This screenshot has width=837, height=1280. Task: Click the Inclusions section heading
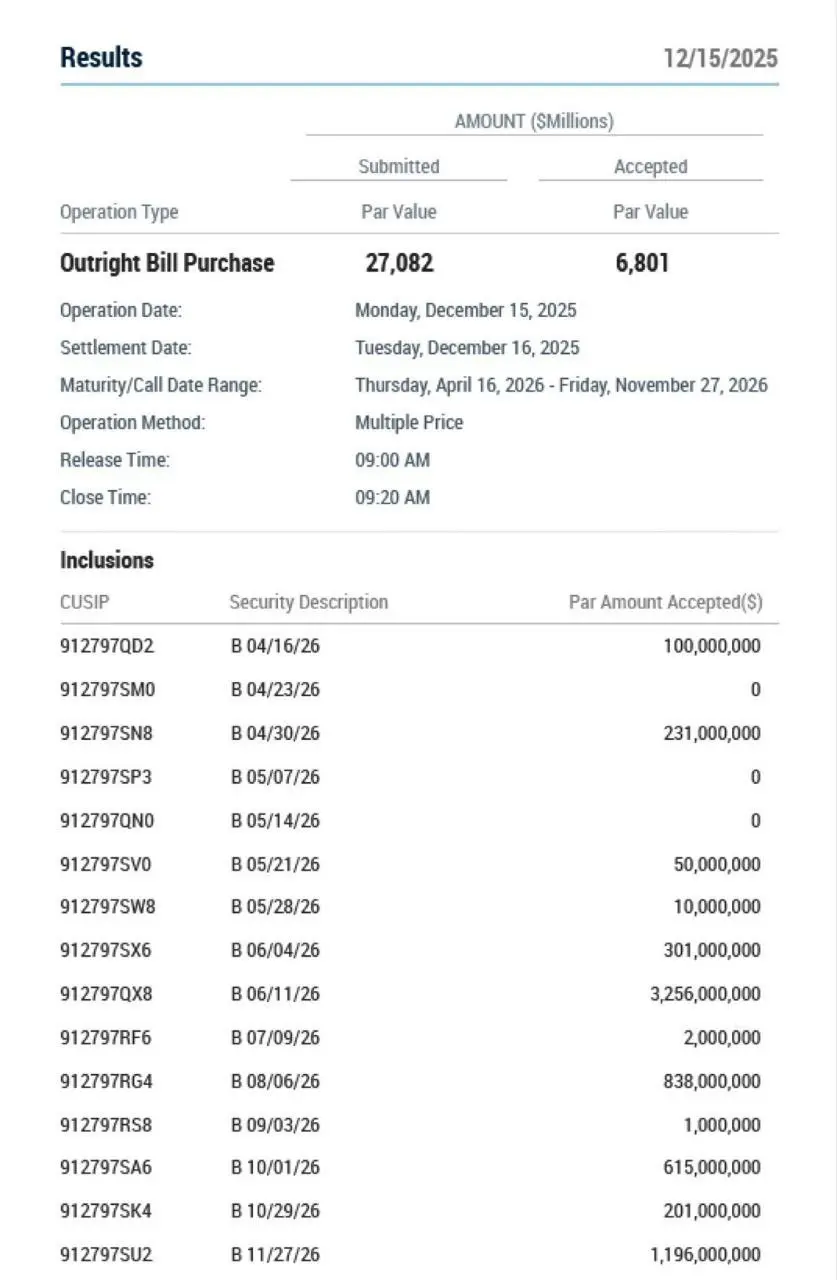(x=107, y=560)
